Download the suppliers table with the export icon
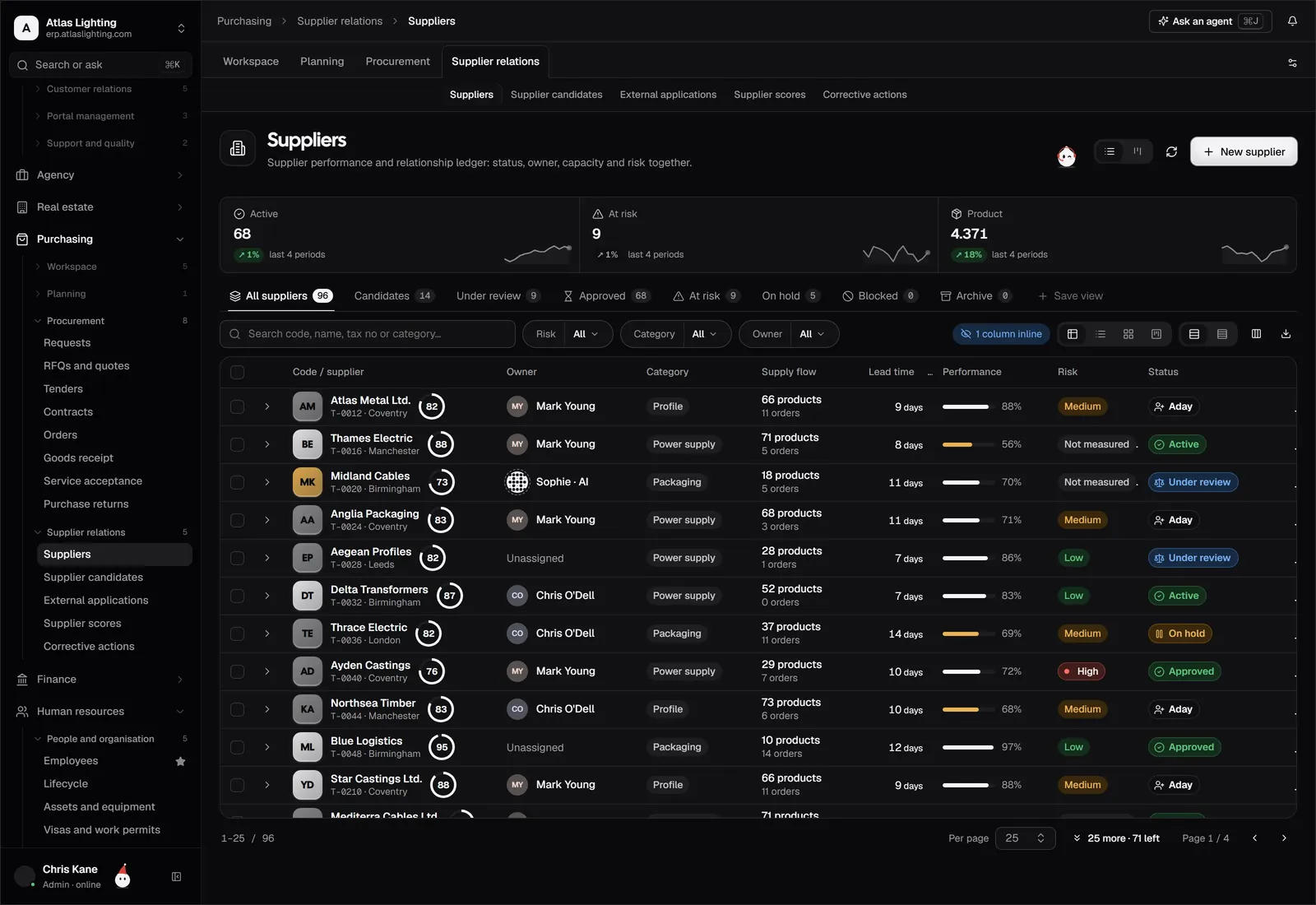The height and width of the screenshot is (905, 1316). point(1286,334)
